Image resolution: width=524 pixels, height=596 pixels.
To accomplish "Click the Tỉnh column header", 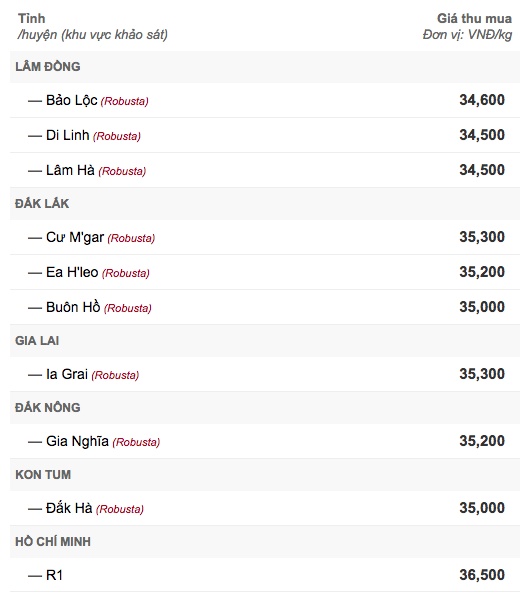I will (x=32, y=18).
